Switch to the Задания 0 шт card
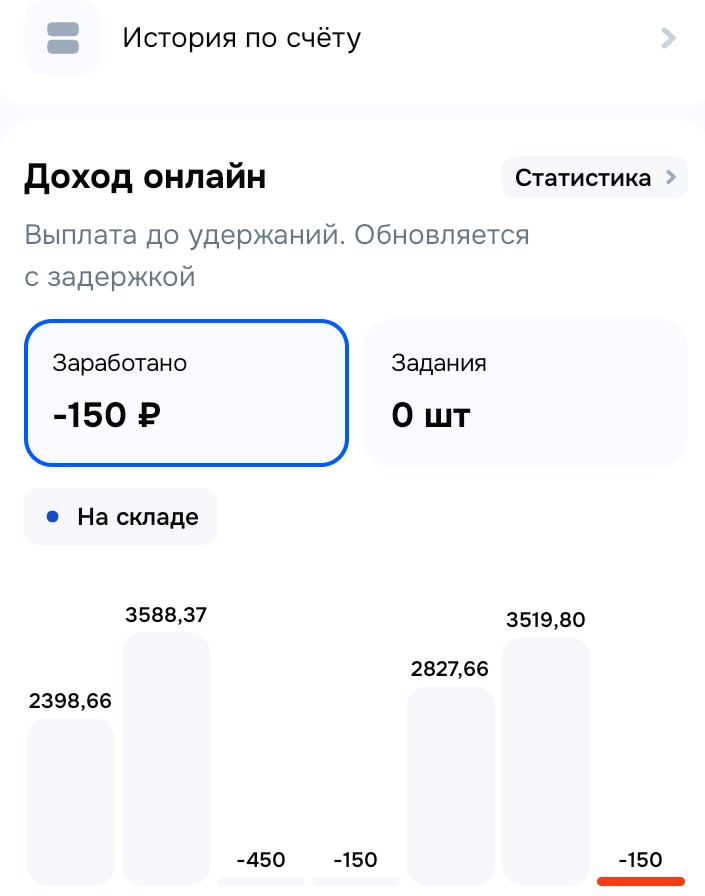 click(x=525, y=392)
